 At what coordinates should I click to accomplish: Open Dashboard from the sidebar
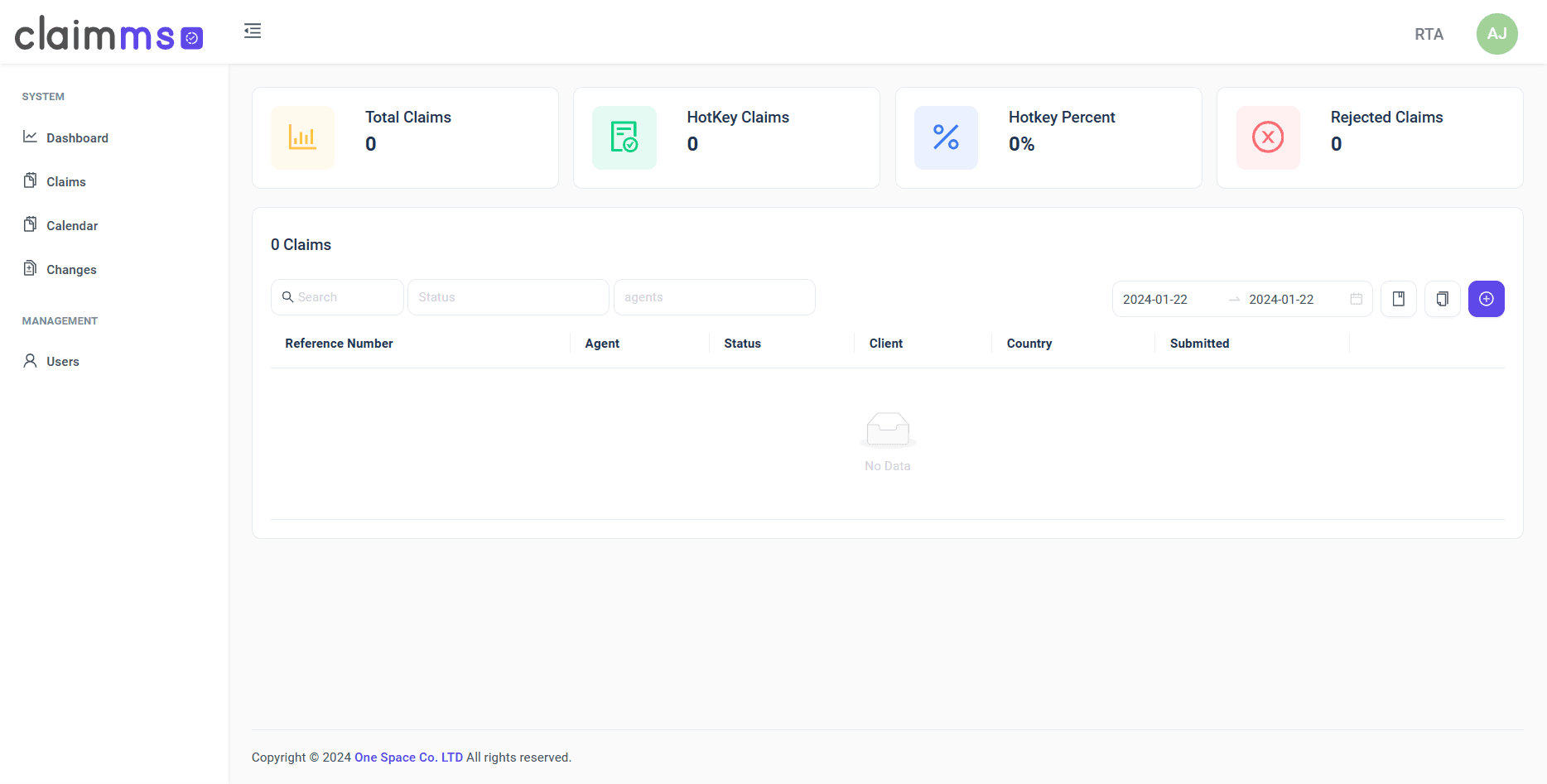tap(77, 137)
